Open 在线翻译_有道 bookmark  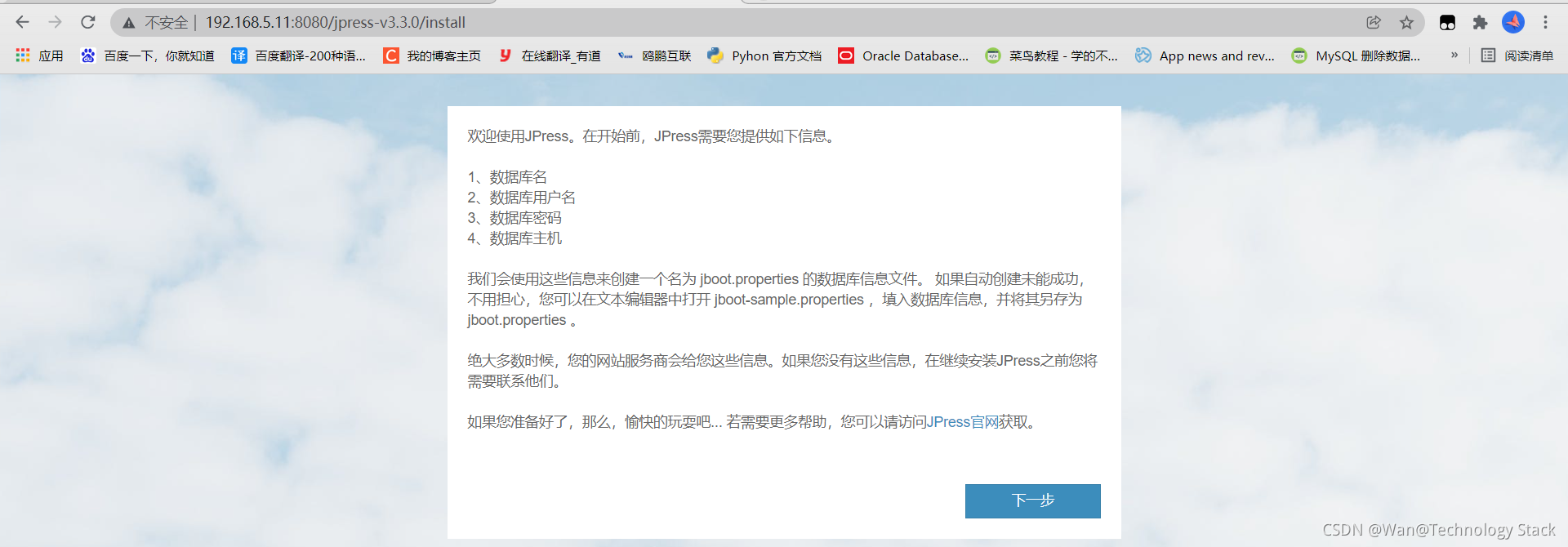point(549,56)
